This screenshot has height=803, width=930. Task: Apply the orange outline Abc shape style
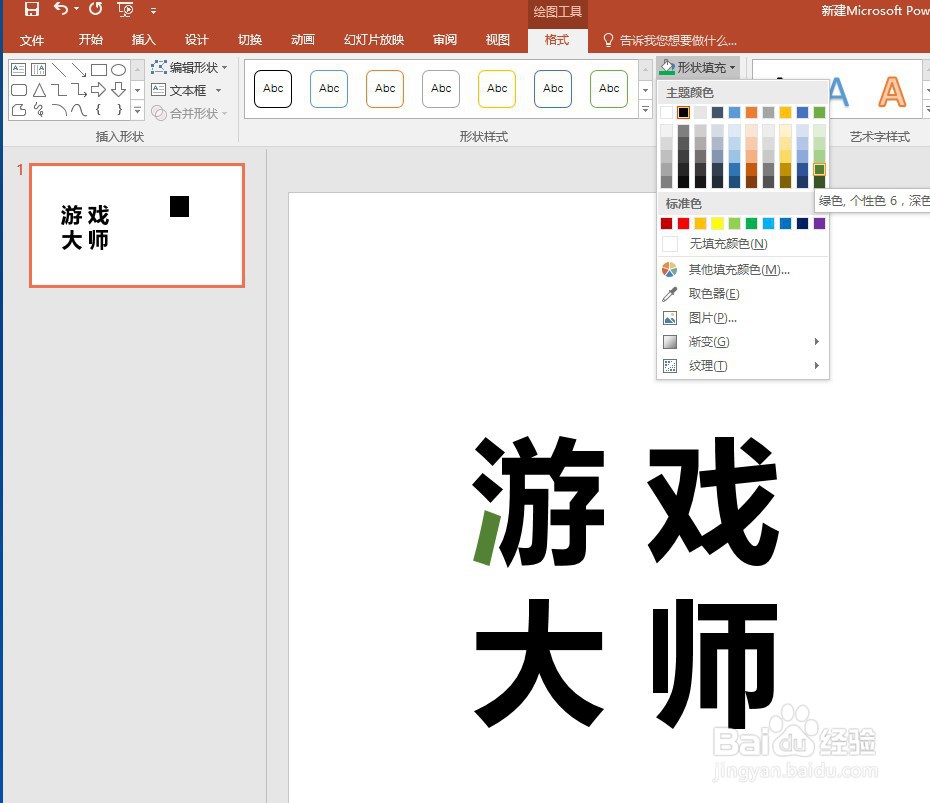click(x=385, y=89)
